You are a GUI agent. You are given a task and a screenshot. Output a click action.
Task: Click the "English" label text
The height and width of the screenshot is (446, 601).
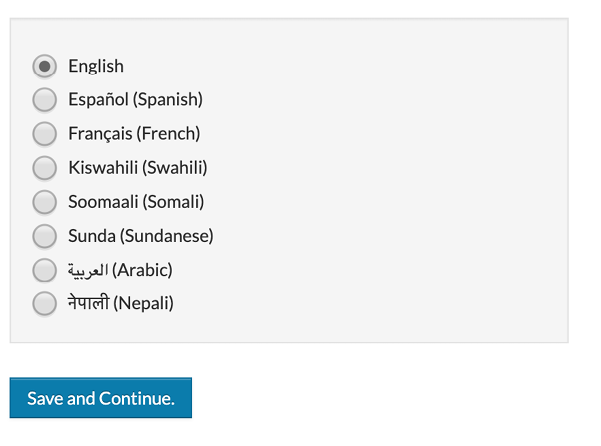tap(96, 66)
